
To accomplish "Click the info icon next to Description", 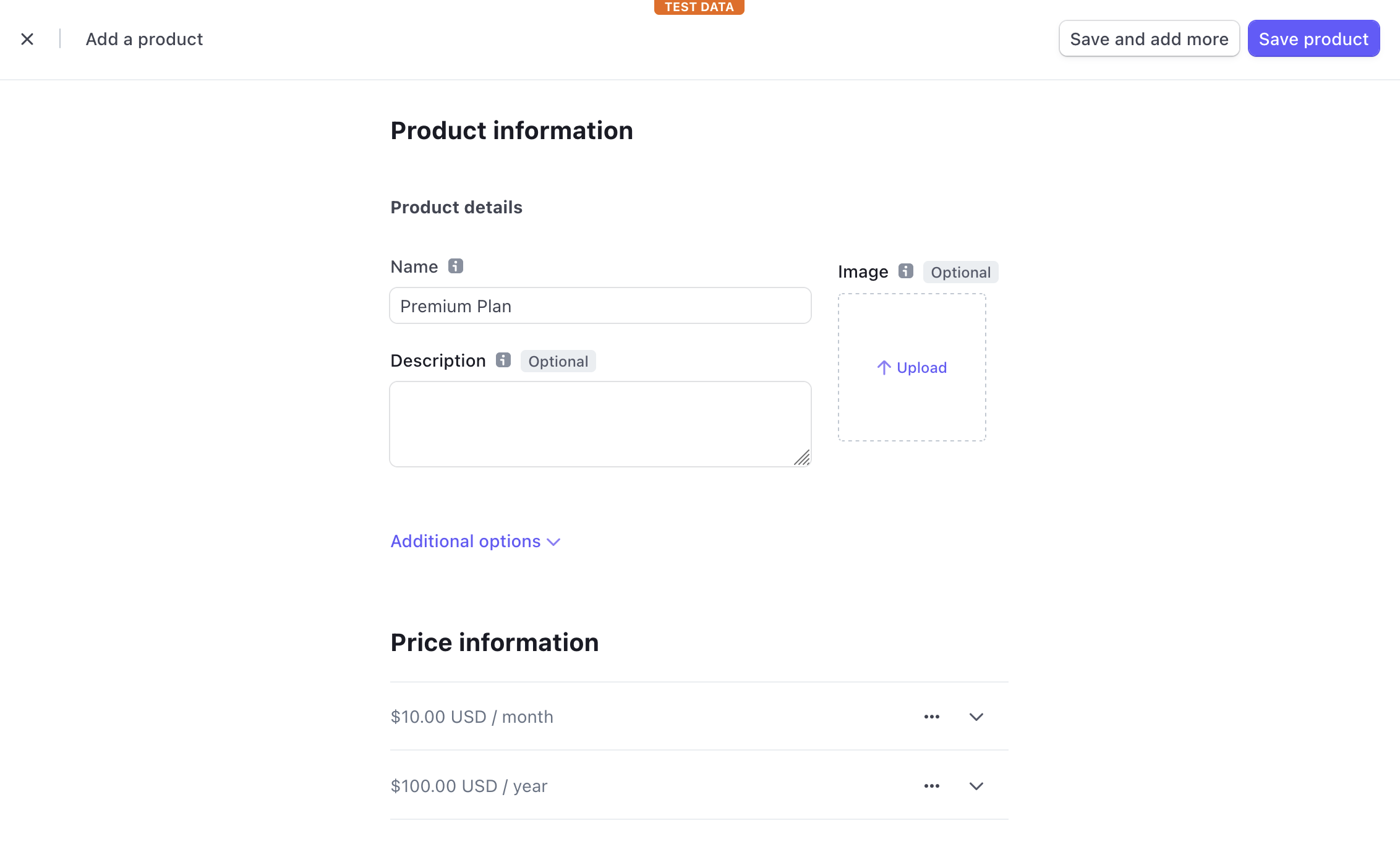I will [502, 360].
